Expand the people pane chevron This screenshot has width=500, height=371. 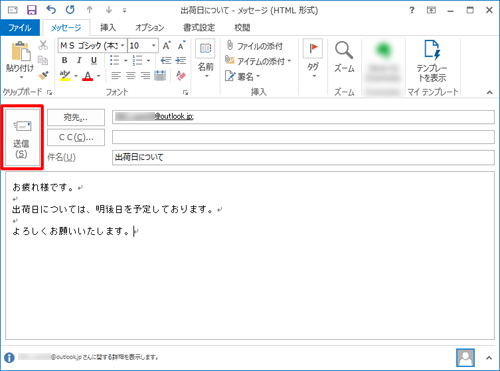[x=489, y=358]
